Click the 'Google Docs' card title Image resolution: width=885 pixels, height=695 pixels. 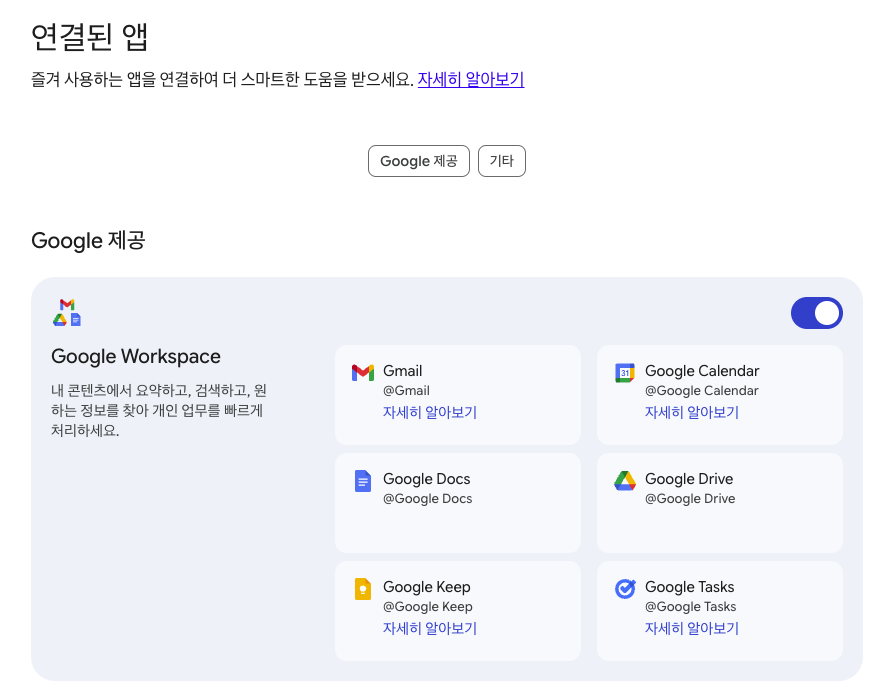click(x=427, y=479)
